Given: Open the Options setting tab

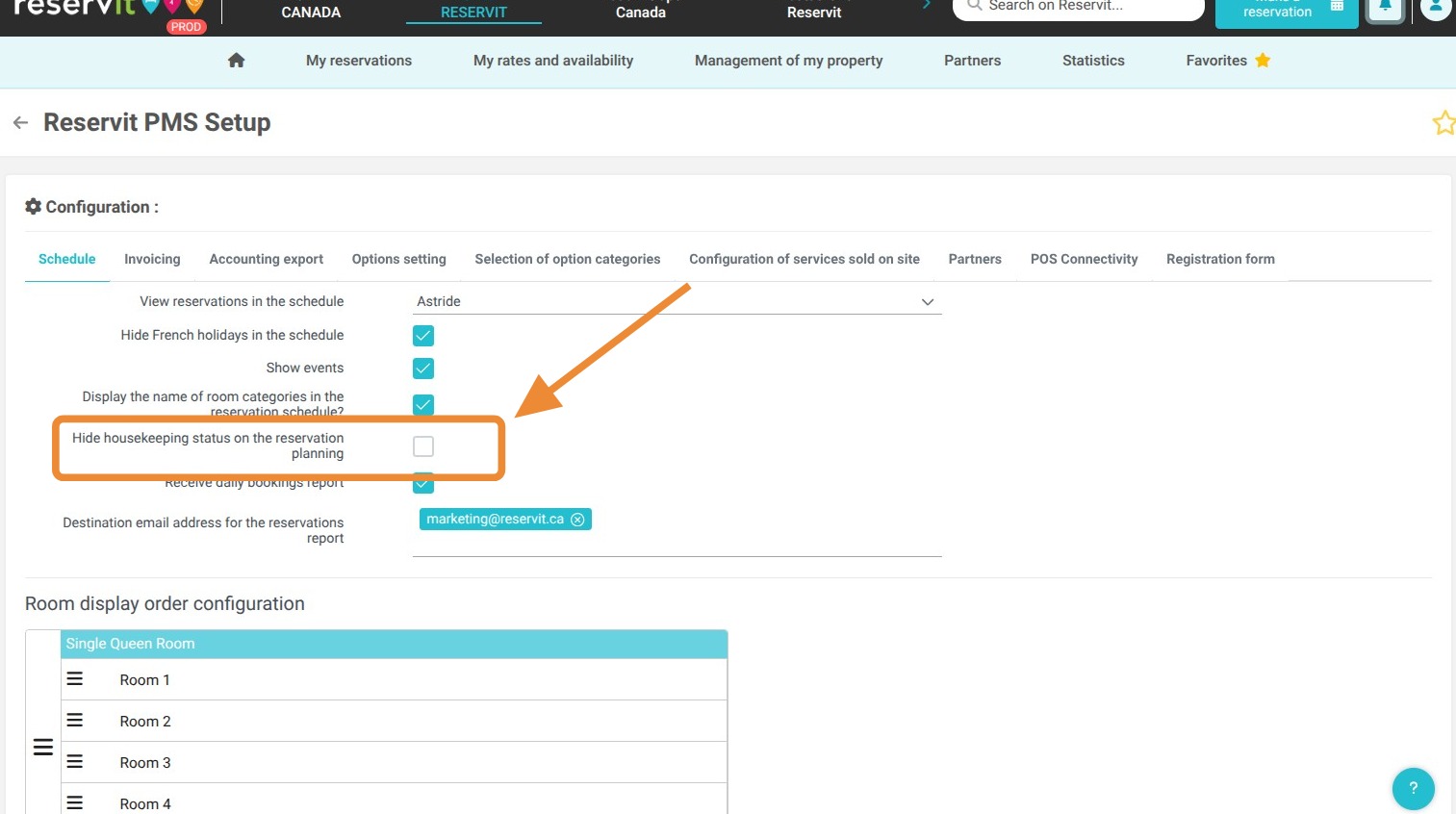Looking at the screenshot, I should [398, 259].
